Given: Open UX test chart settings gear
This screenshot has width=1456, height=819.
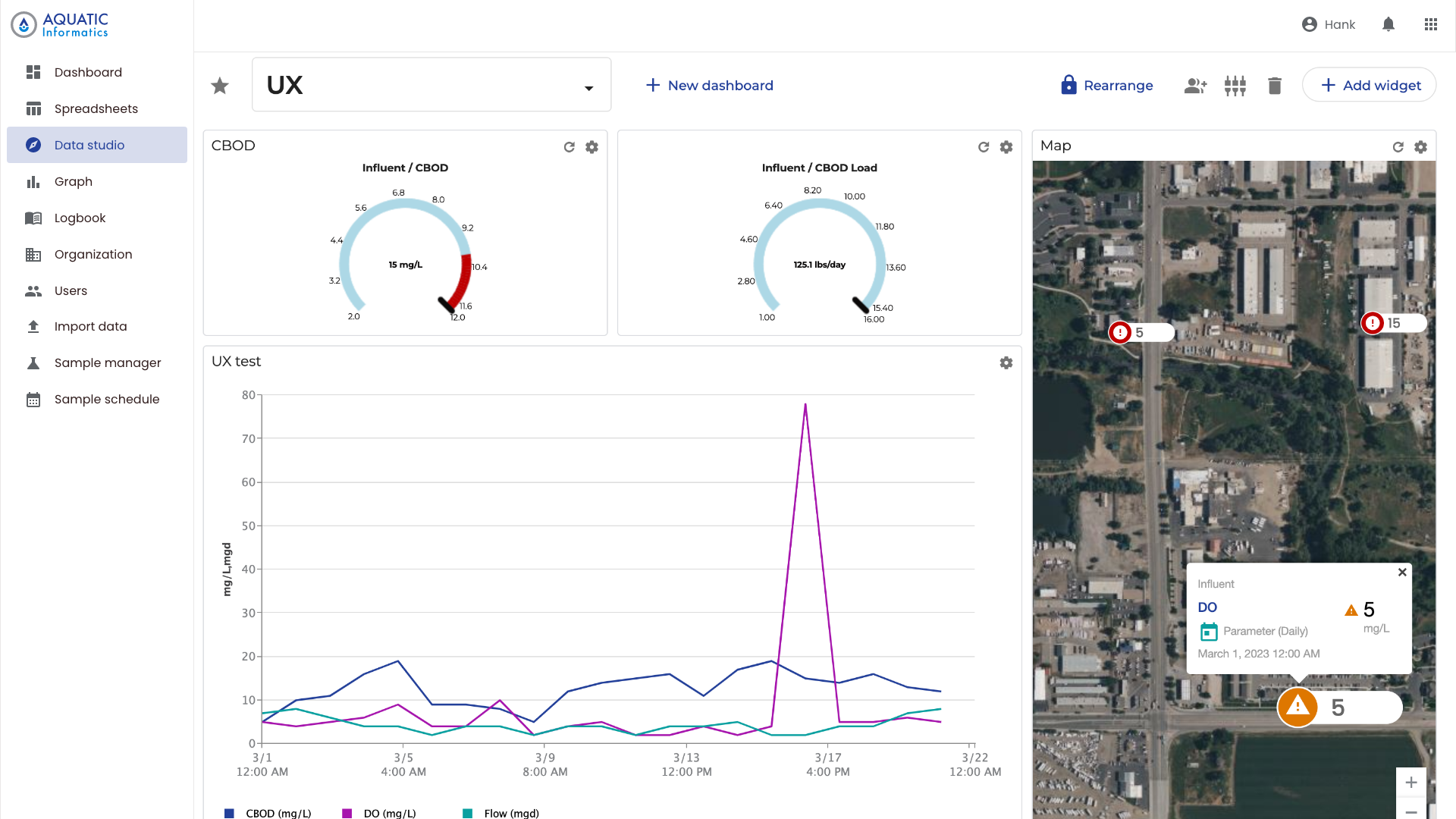Looking at the screenshot, I should tap(1006, 363).
